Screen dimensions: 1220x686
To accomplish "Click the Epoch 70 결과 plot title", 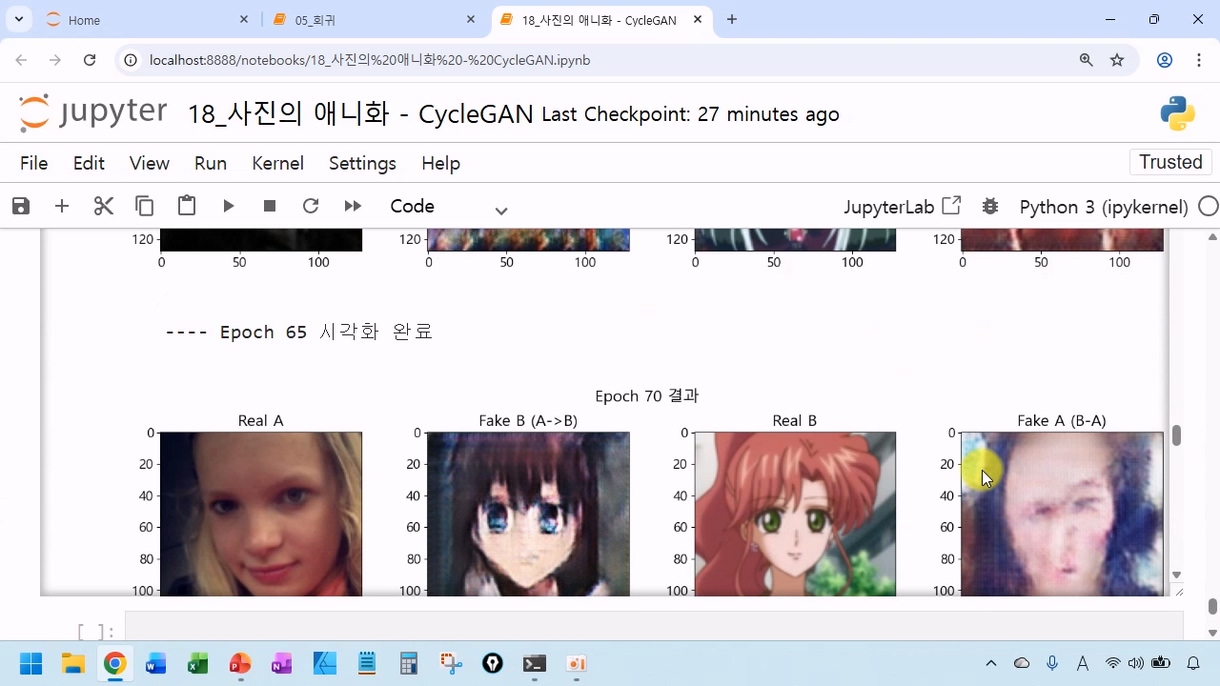I will (x=646, y=396).
